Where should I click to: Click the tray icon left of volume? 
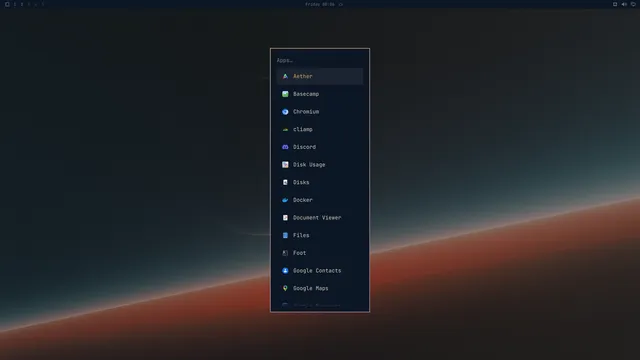615,4
